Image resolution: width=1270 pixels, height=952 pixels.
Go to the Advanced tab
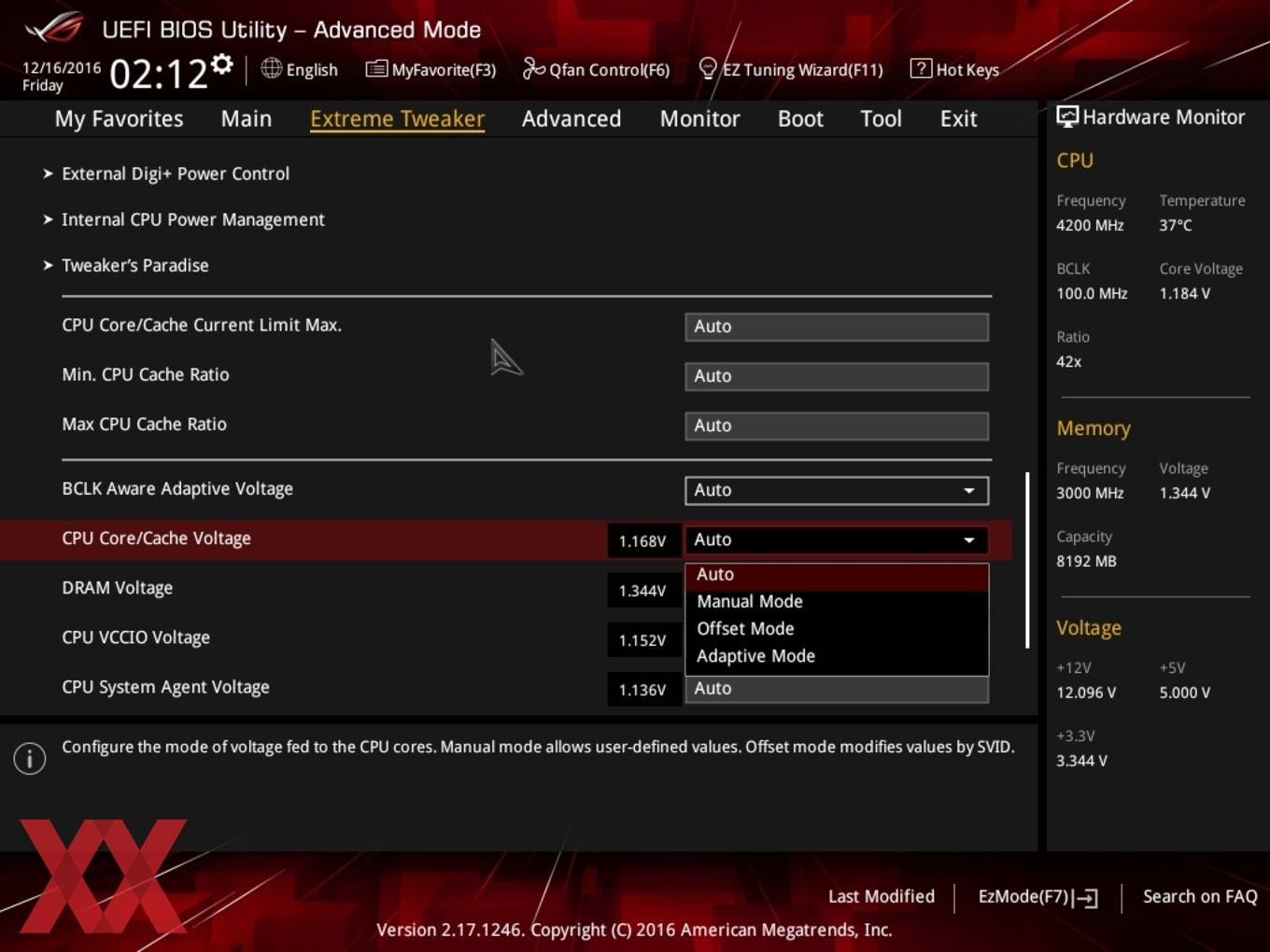point(571,119)
